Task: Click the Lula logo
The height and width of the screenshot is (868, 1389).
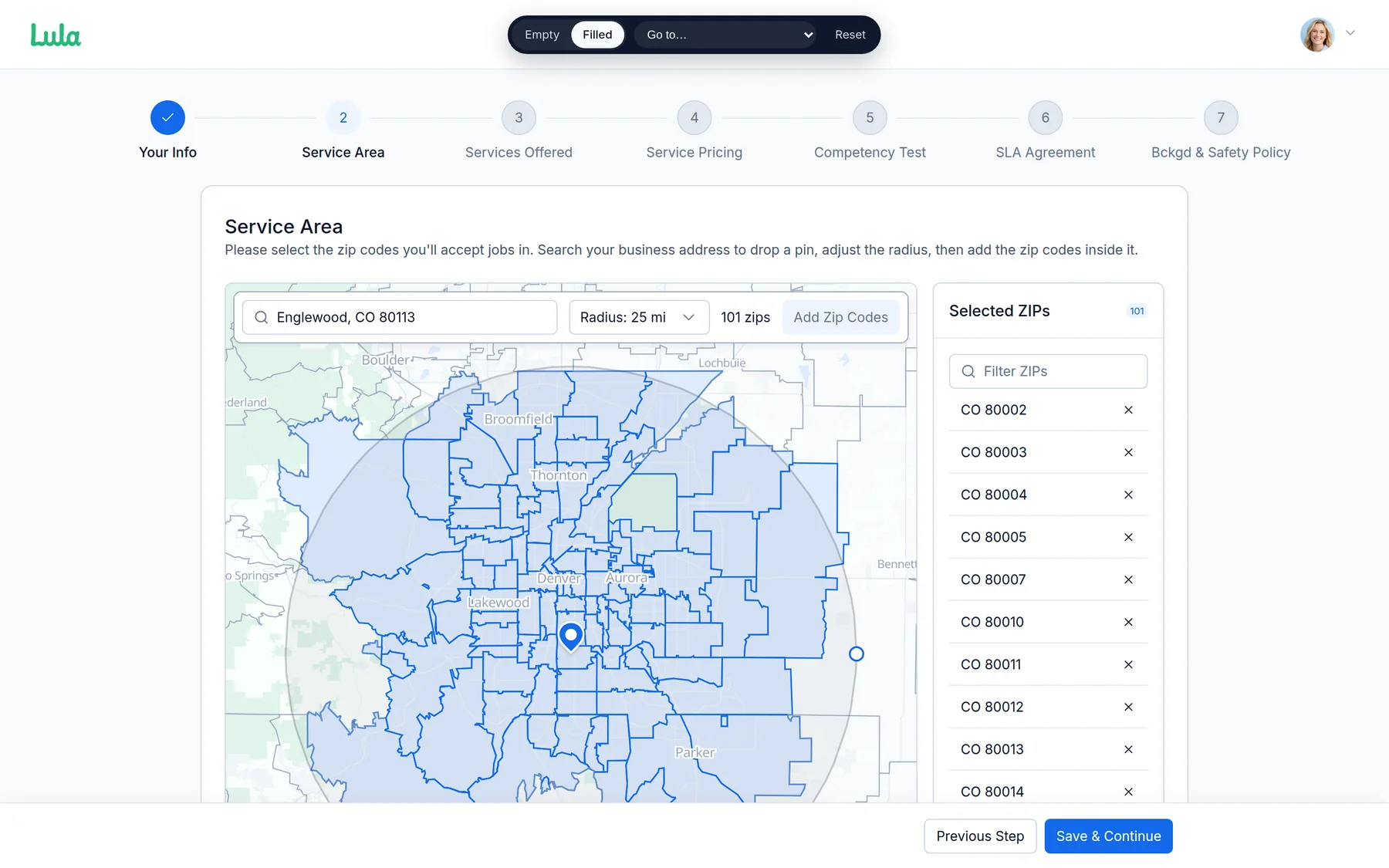Action: click(56, 35)
